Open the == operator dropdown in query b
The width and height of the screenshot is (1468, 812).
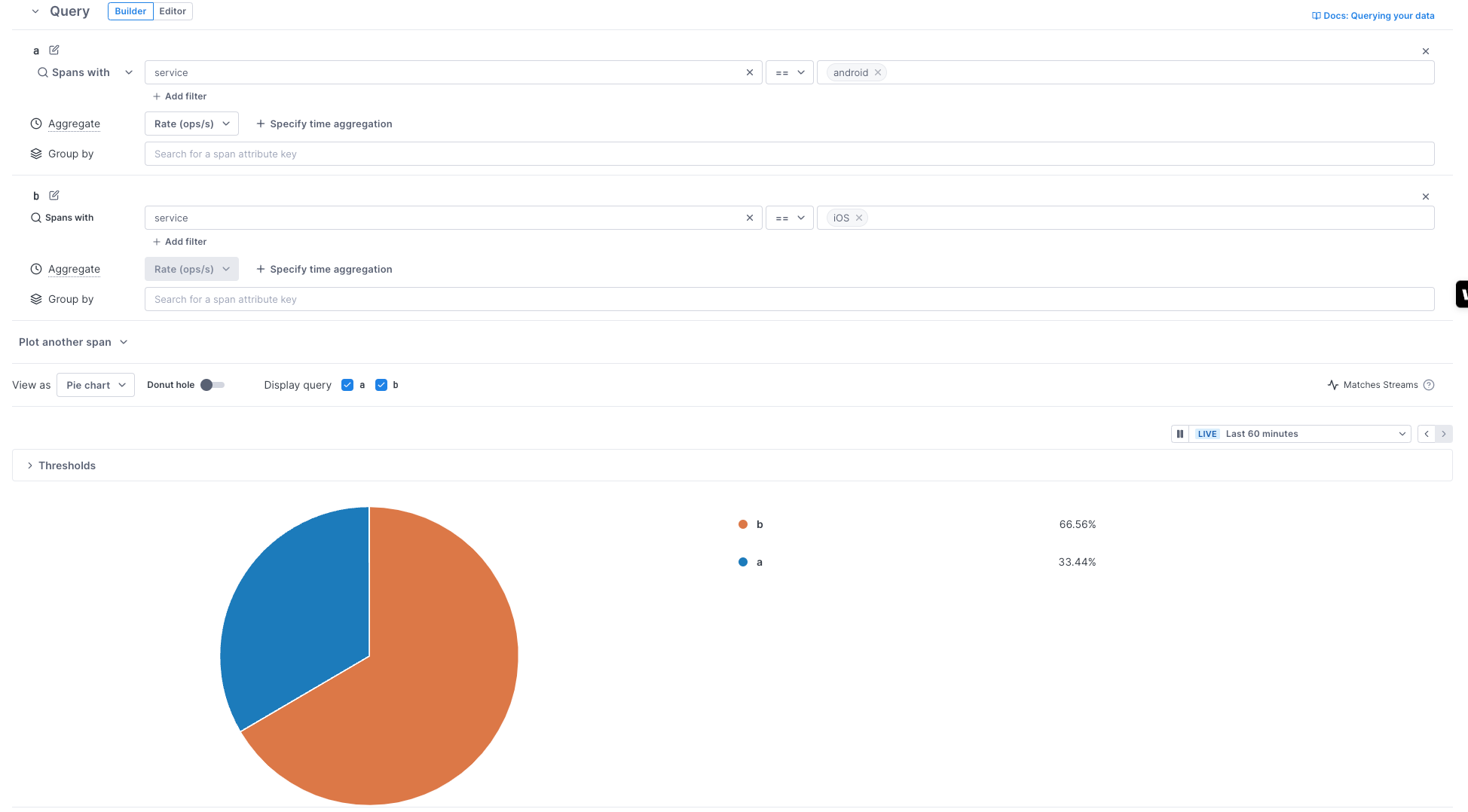coord(790,218)
